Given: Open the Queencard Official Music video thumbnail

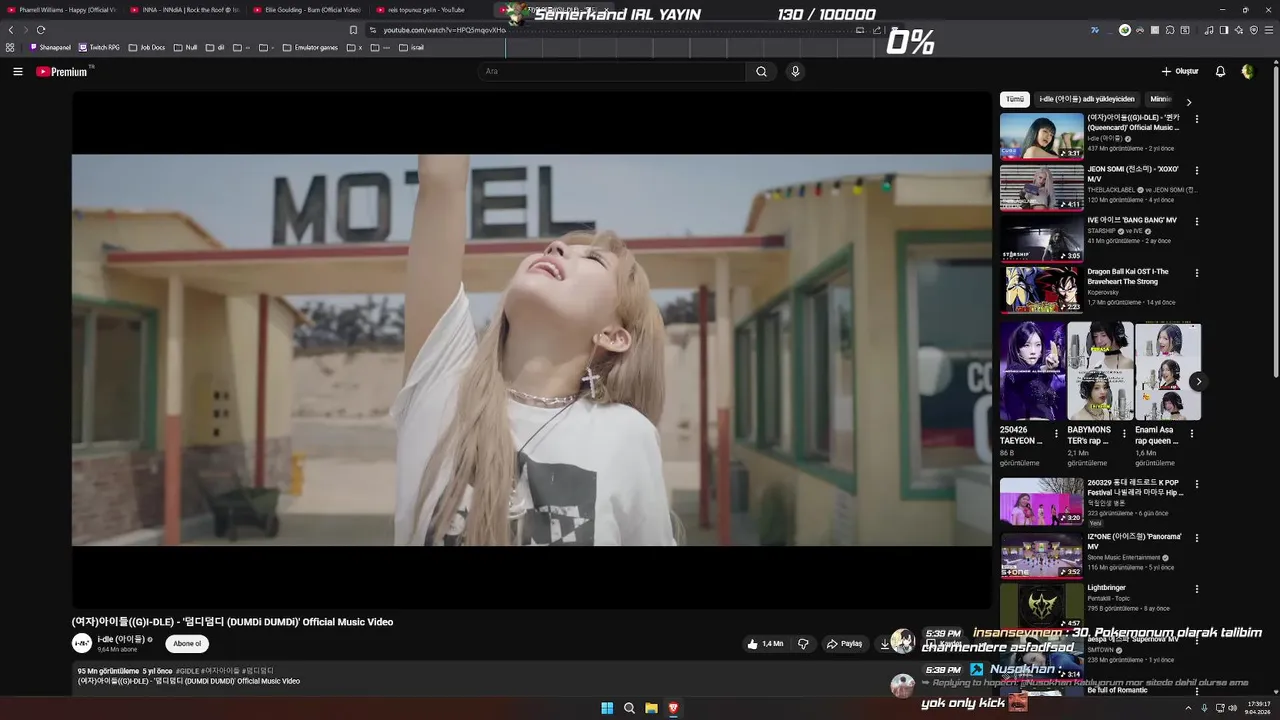Looking at the screenshot, I should pyautogui.click(x=1041, y=136).
